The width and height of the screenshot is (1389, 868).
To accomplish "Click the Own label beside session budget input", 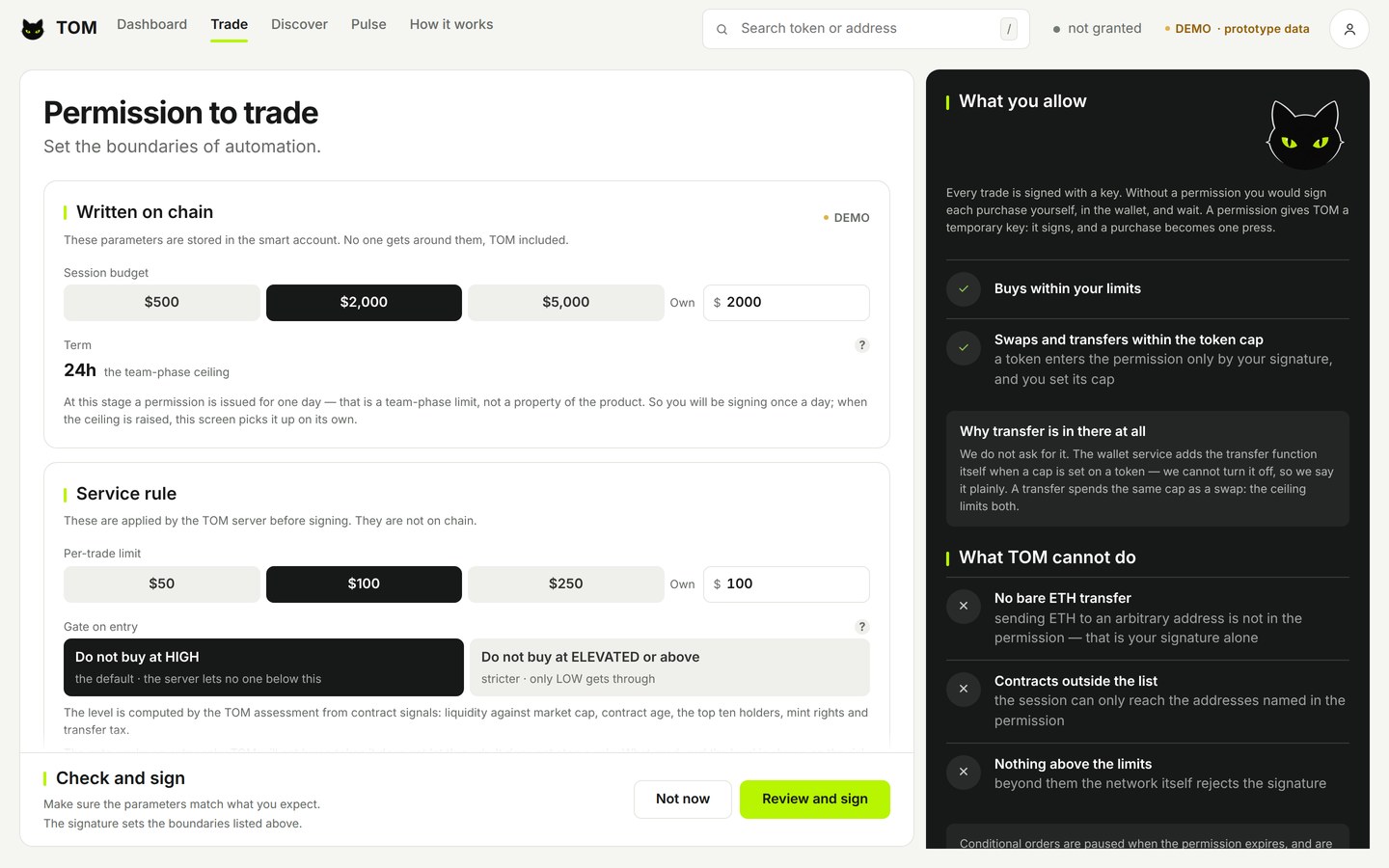I will (682, 303).
